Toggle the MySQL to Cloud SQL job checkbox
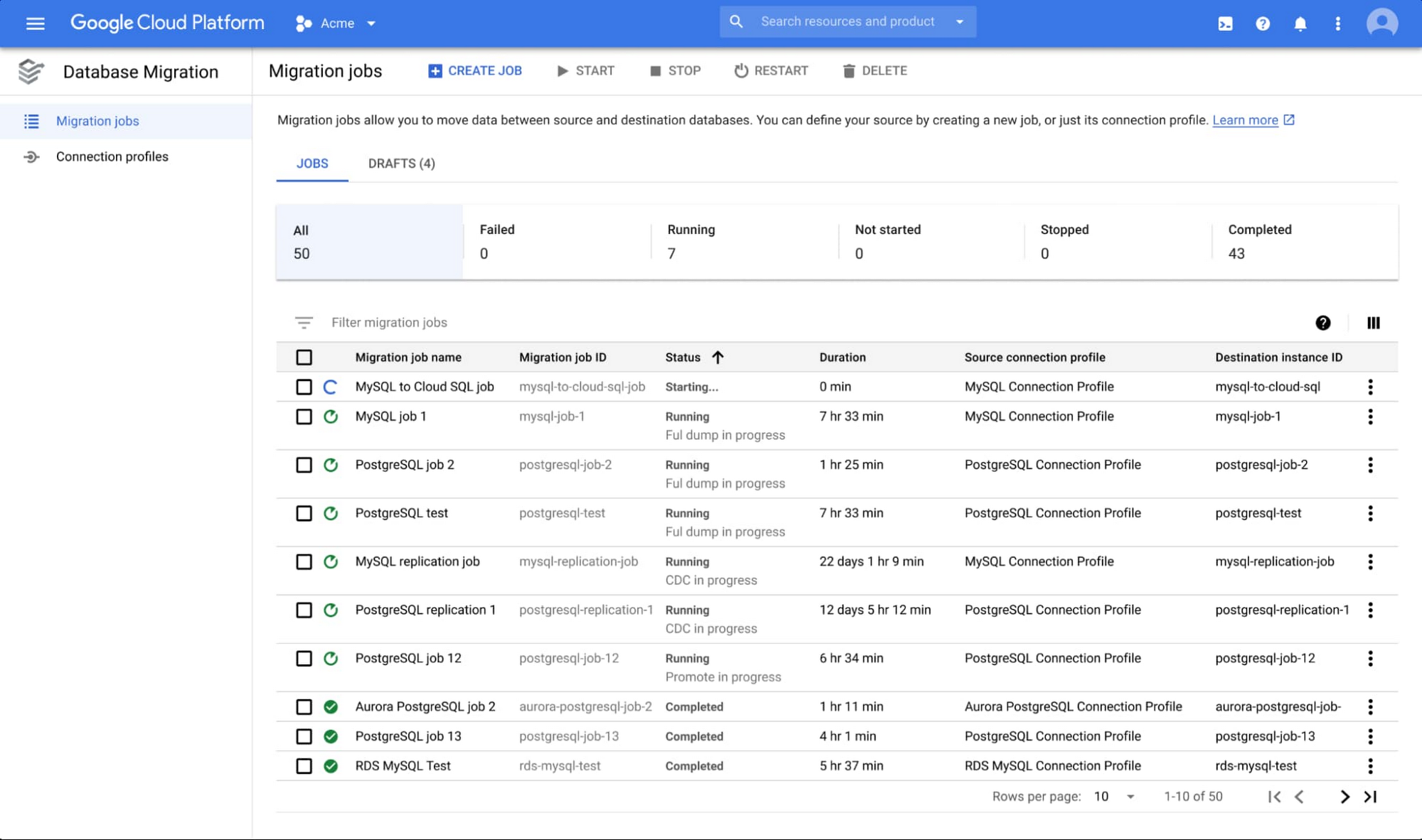The width and height of the screenshot is (1422, 840). 303,387
